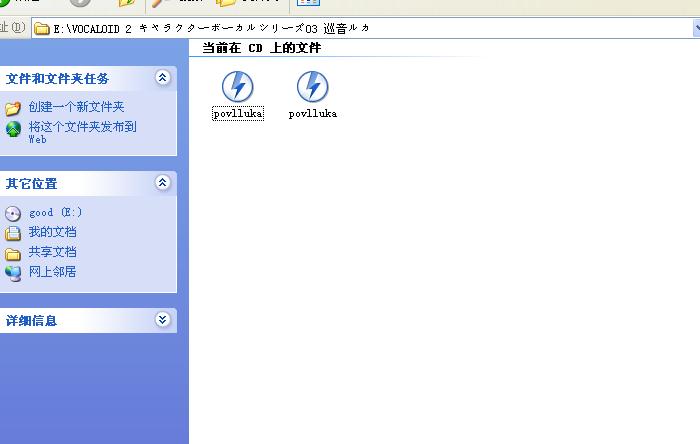Click the 网上邻居 link text
Image resolution: width=700 pixels, height=444 pixels.
click(x=52, y=271)
